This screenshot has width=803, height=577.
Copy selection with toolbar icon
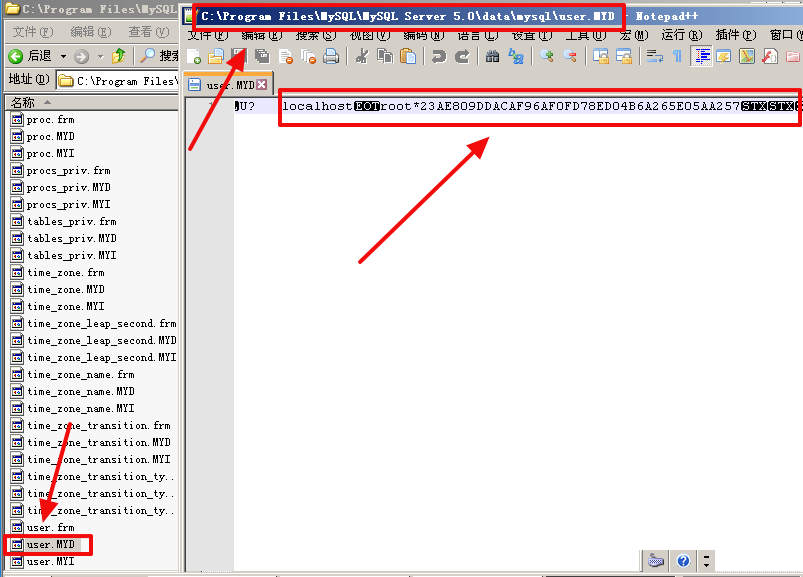pyautogui.click(x=385, y=56)
